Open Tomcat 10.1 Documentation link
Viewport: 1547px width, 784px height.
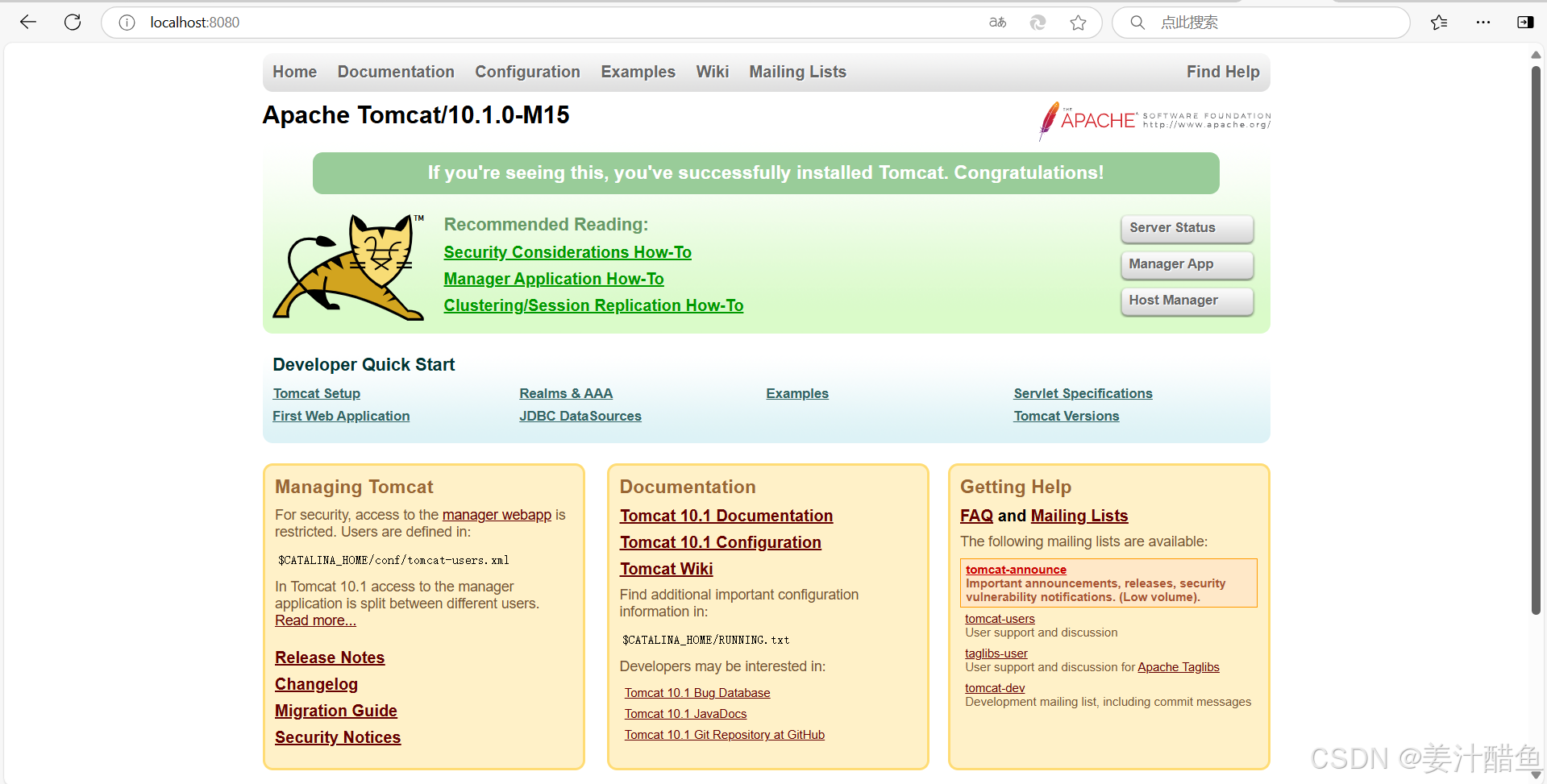[726, 516]
